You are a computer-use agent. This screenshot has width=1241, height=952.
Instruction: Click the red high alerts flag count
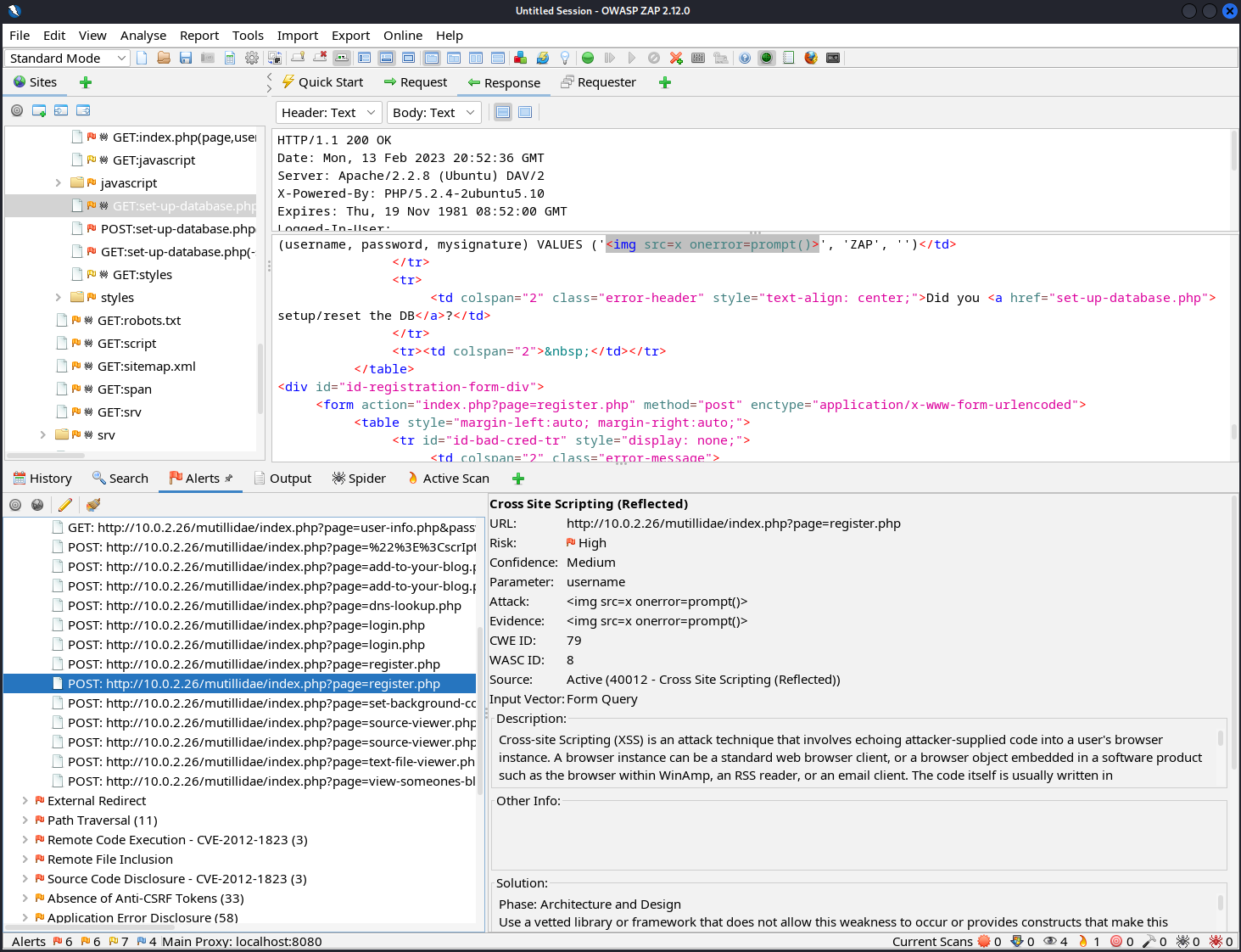tap(63, 942)
